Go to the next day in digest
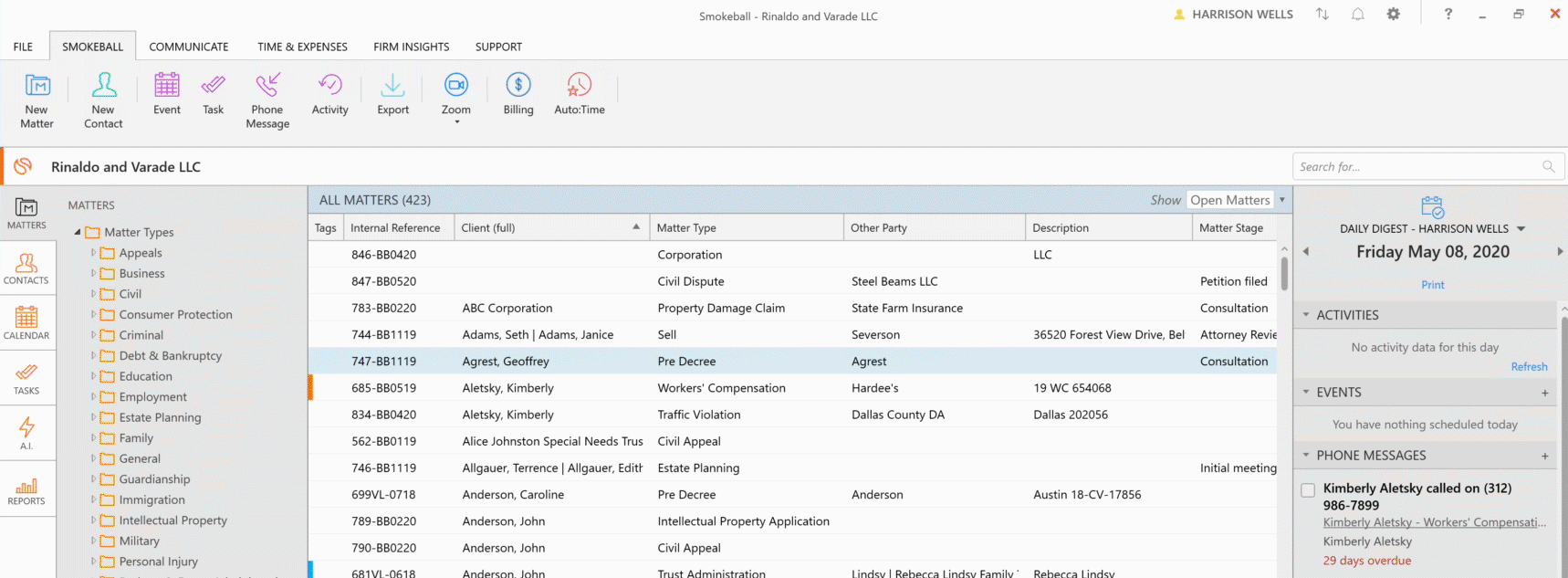 [1560, 251]
